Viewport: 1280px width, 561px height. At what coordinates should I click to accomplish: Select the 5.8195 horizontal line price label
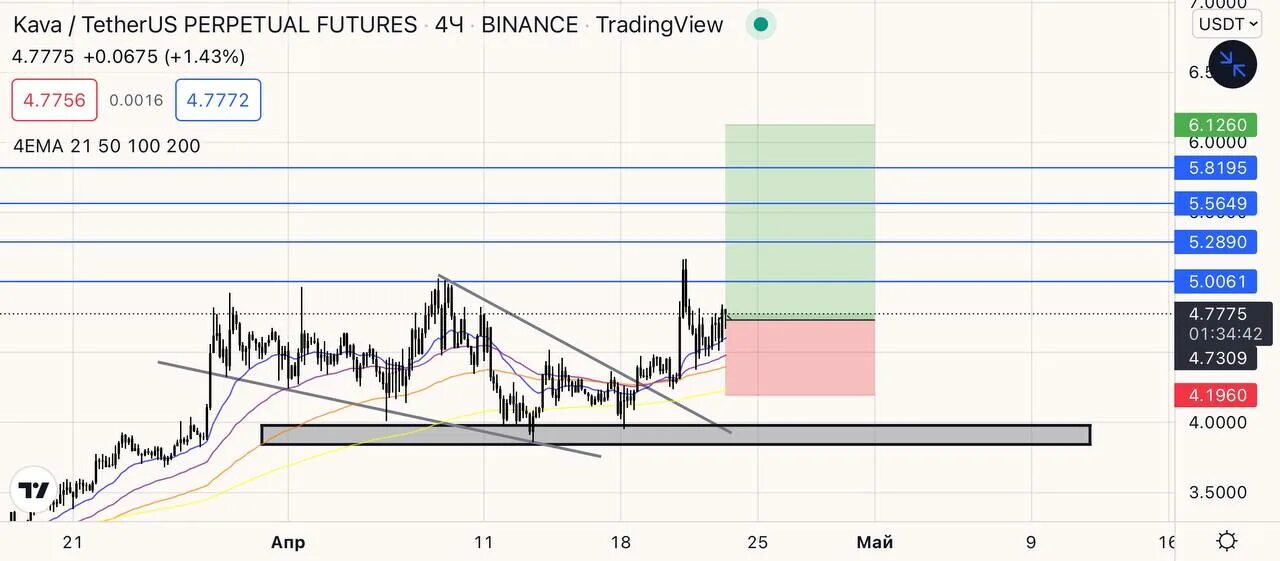1217,168
